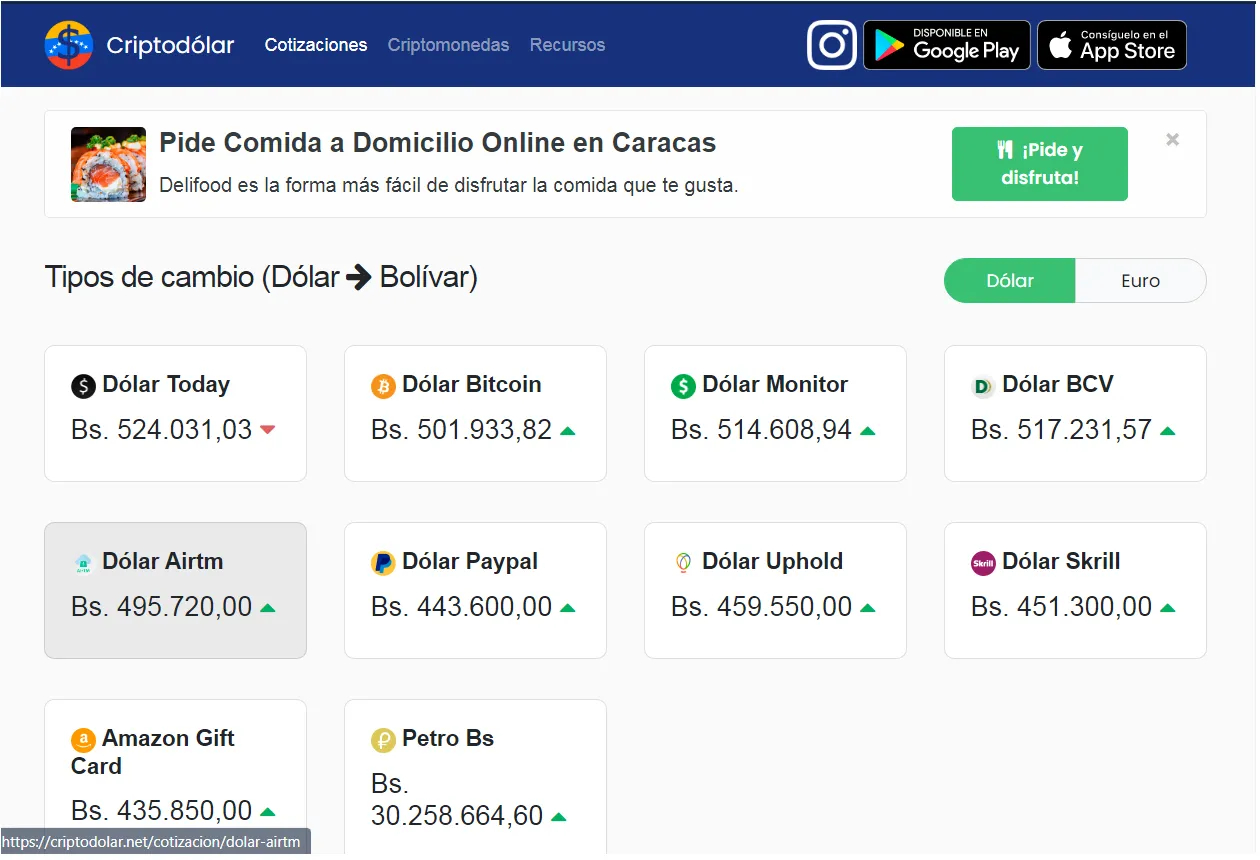Click the Skrill logo icon
Viewport: 1260px width, 860px height.
984,563
